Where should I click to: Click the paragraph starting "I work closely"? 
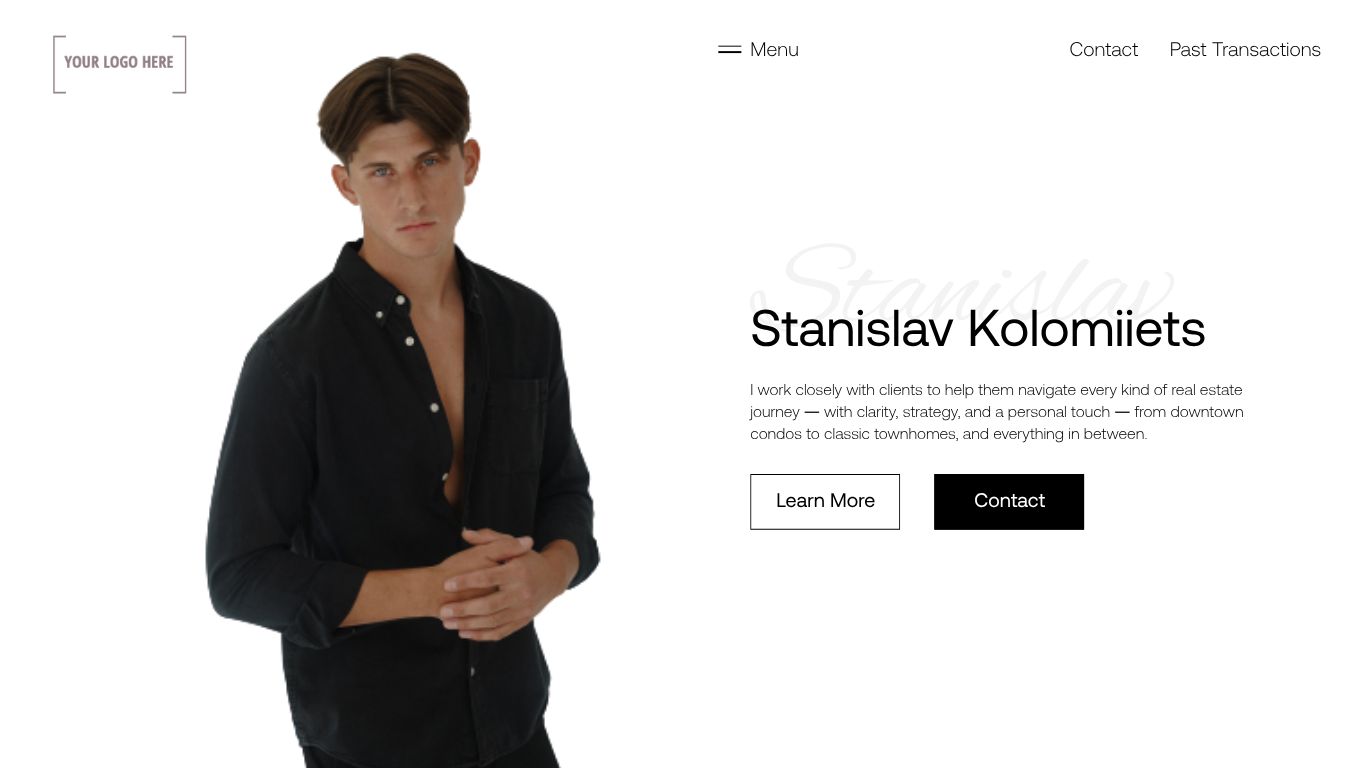997,412
